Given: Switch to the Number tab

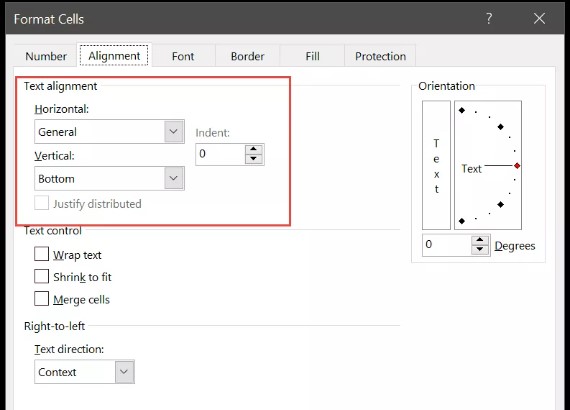Looking at the screenshot, I should pos(46,56).
